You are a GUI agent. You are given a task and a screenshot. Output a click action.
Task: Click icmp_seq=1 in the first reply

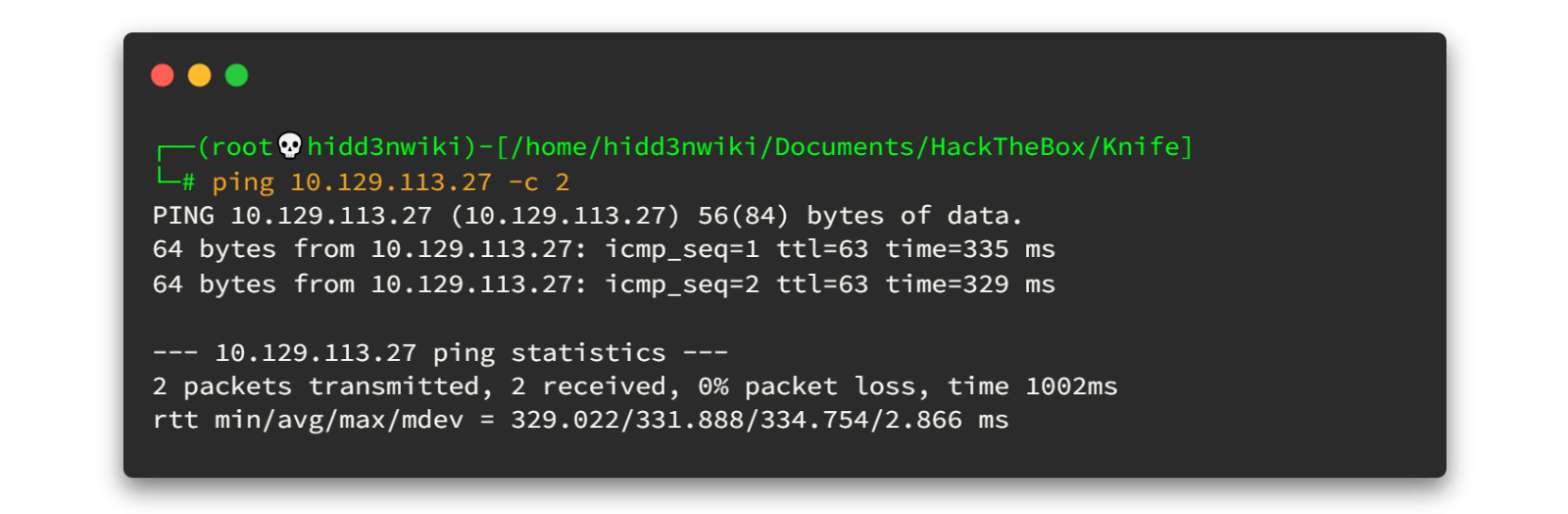tap(682, 249)
